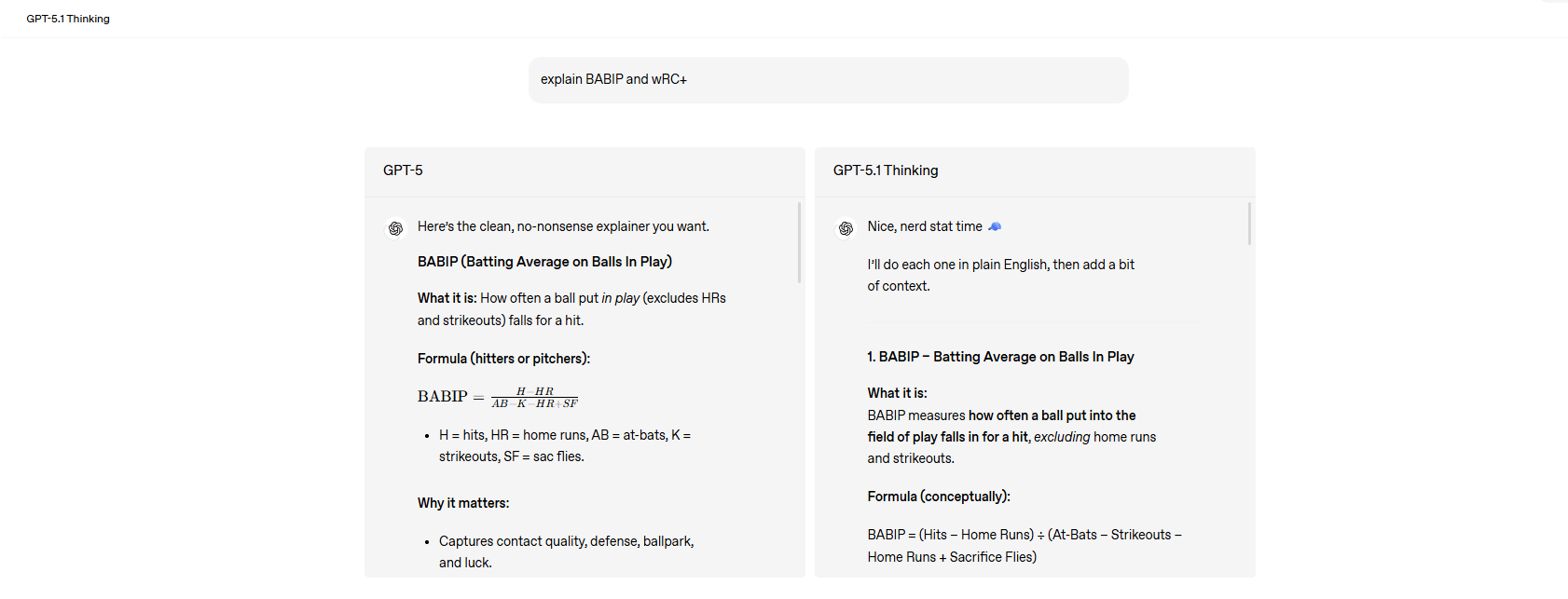Click the ChatGPT logo in the GPT-5.1 Thinking response
Viewport: 1568px width, 599px height.
846,228
